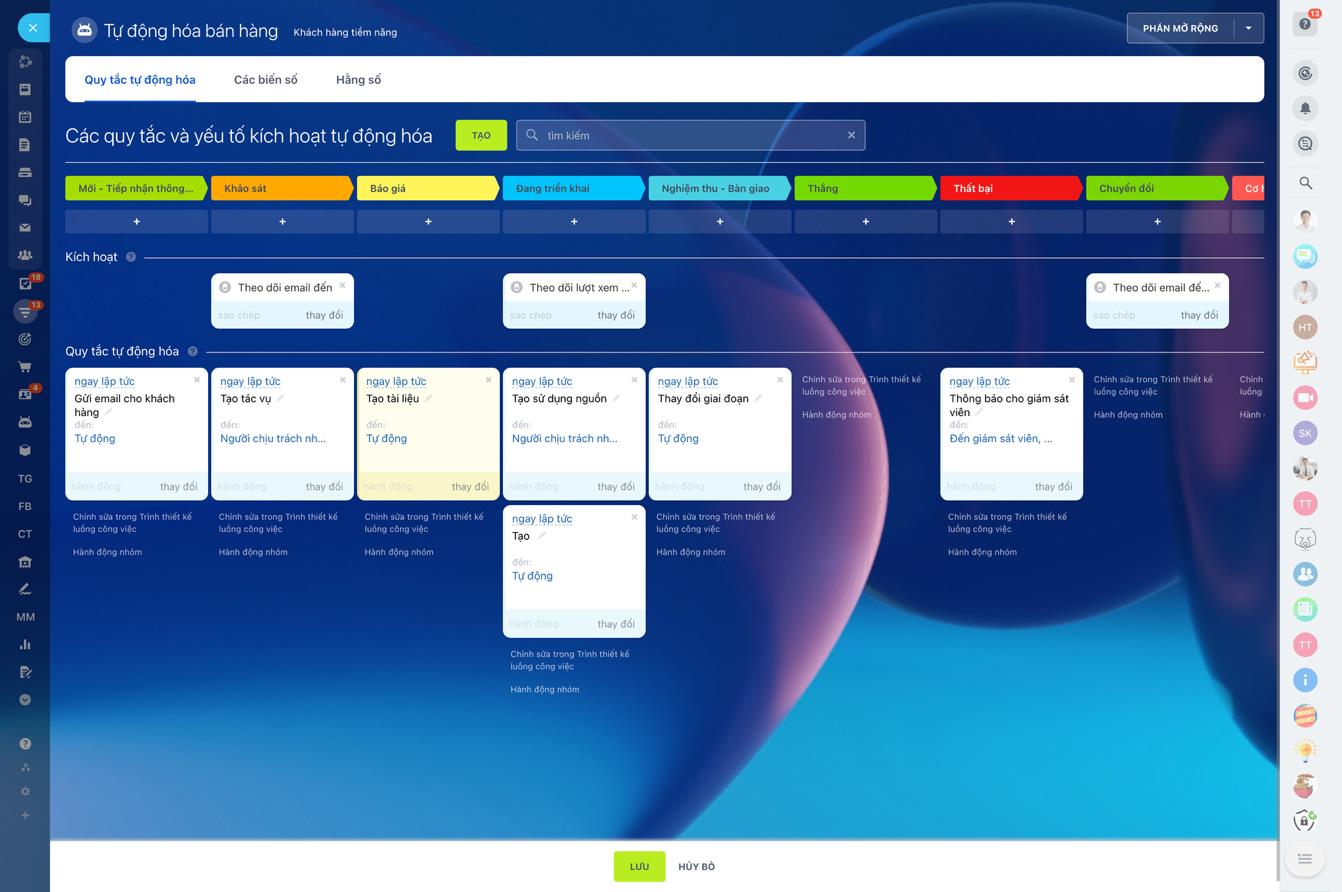Click the tìm kiếm search field
This screenshot has width=1342, height=892.
(690, 135)
